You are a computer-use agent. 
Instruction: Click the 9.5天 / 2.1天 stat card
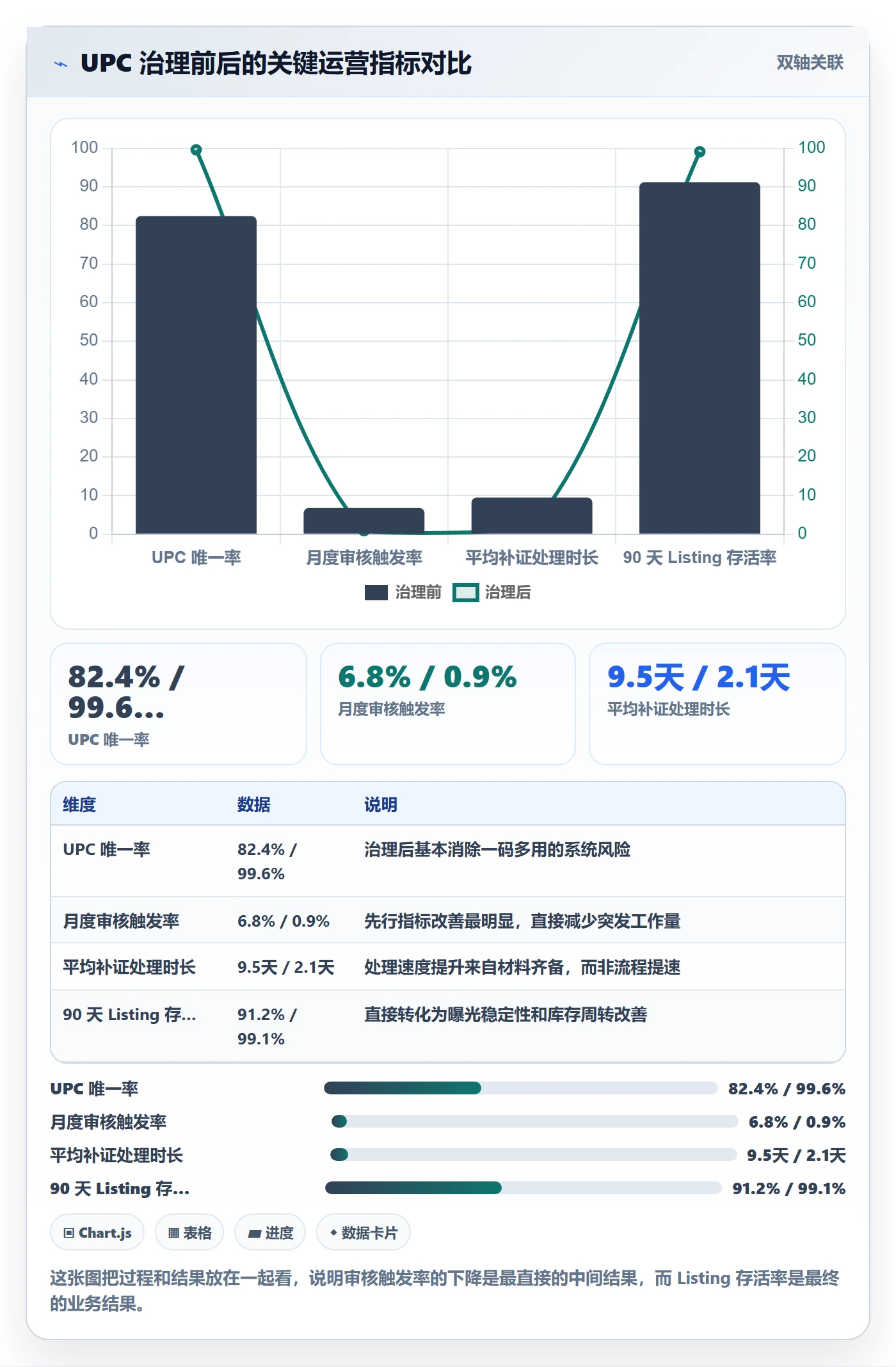coord(717,704)
